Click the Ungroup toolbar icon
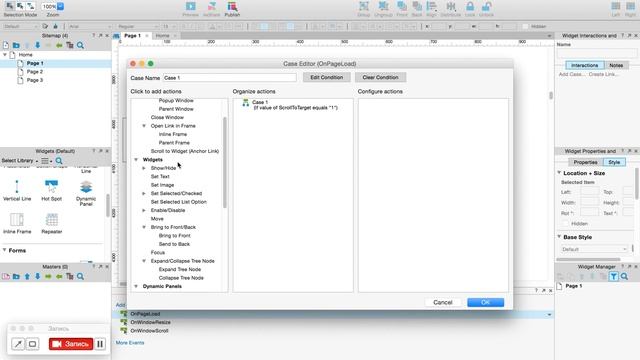Viewport: 640px width, 360px height. (383, 6)
